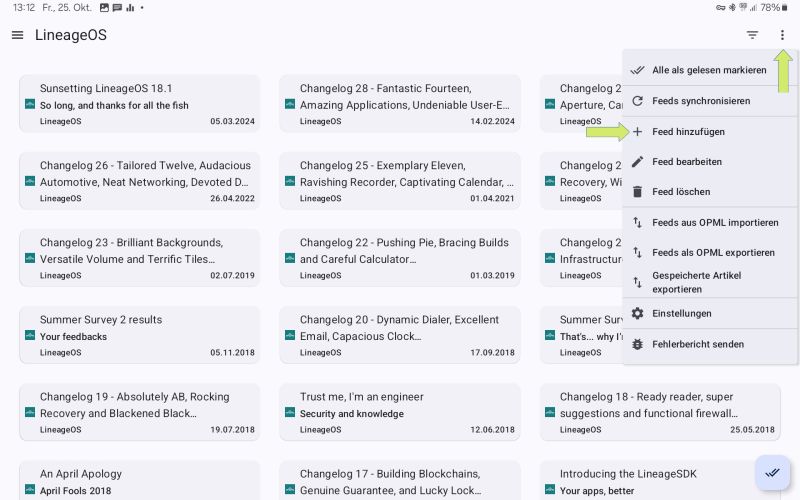Click 'Feed hinzufügen' plus option
This screenshot has width=800, height=500.
click(688, 131)
